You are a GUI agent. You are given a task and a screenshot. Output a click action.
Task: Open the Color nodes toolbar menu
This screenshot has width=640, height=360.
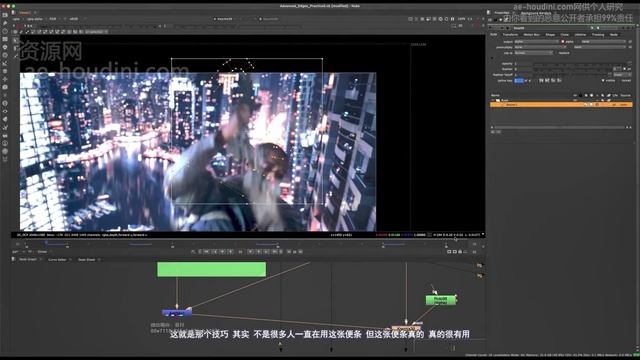[x=5, y=47]
